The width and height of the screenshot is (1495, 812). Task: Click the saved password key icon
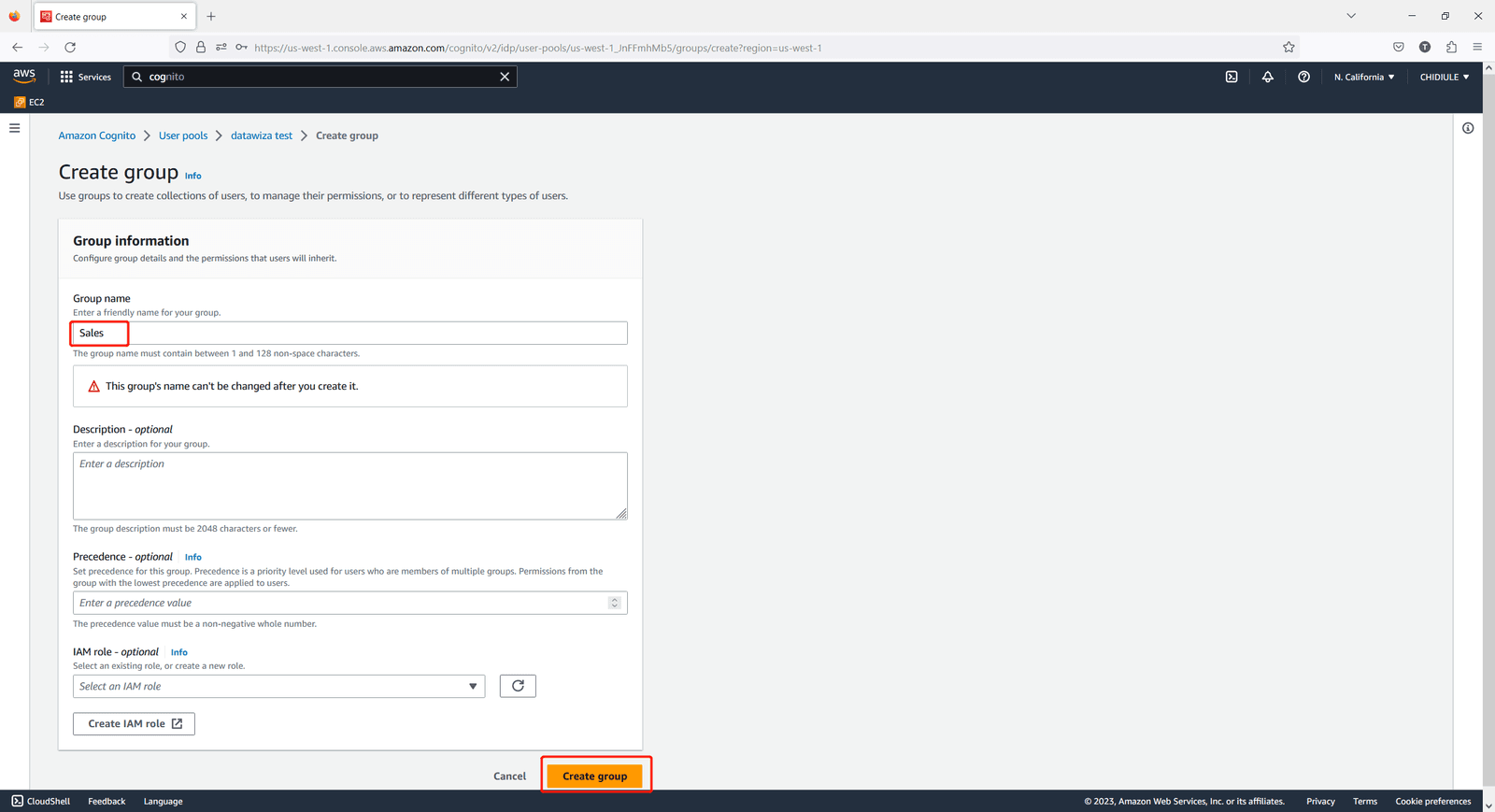241,47
